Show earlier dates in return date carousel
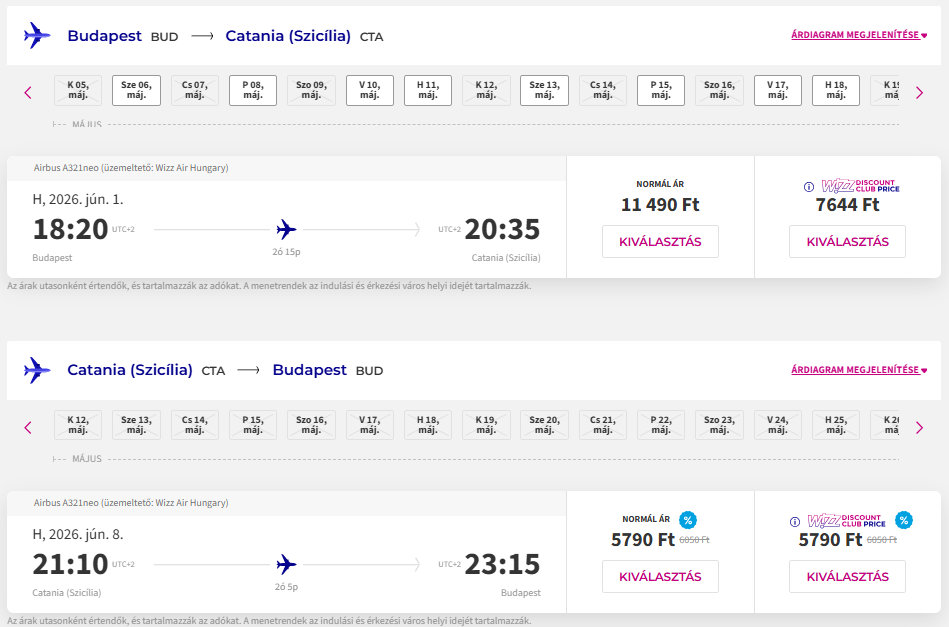949x627 pixels. point(28,428)
